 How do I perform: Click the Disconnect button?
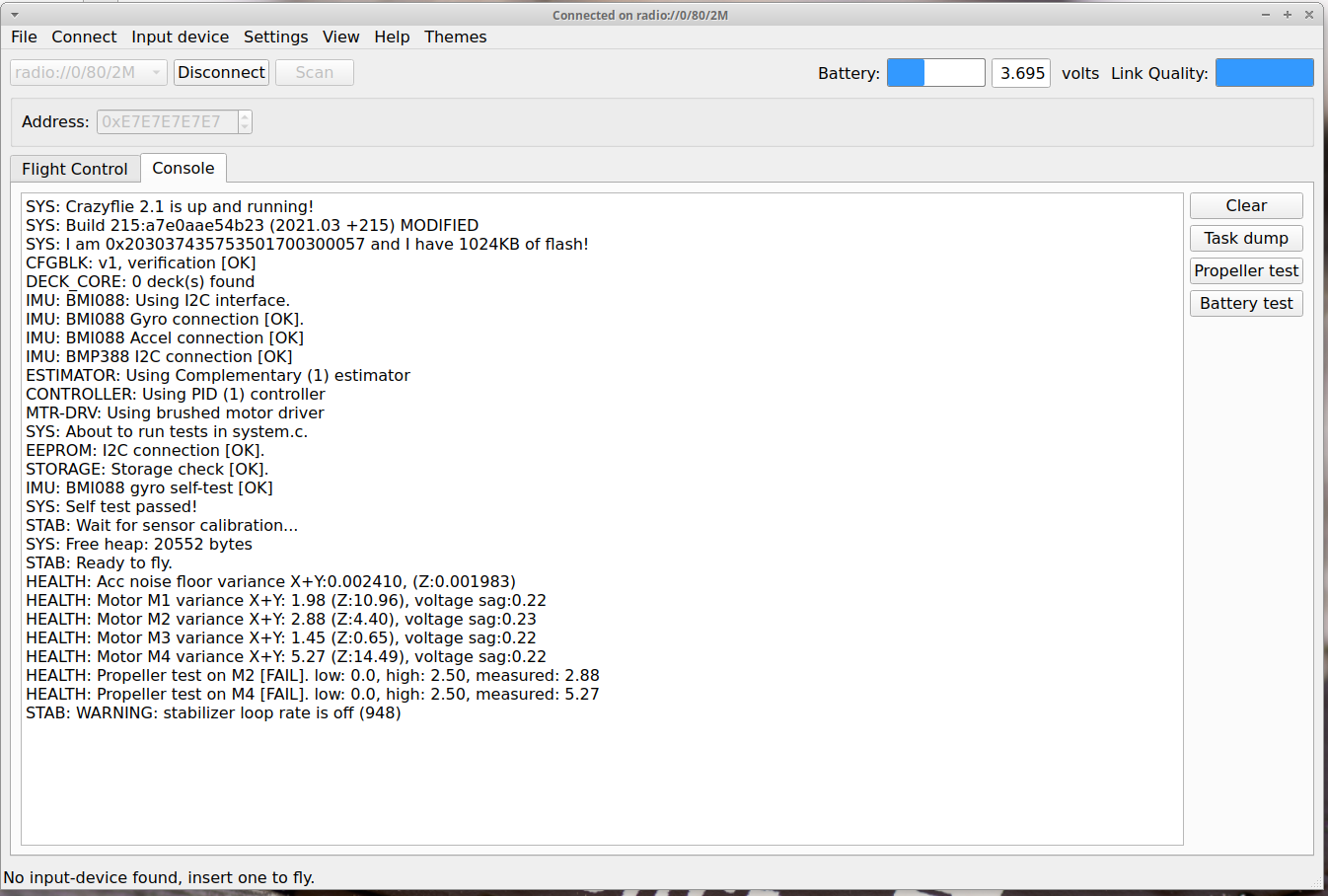[x=221, y=73]
